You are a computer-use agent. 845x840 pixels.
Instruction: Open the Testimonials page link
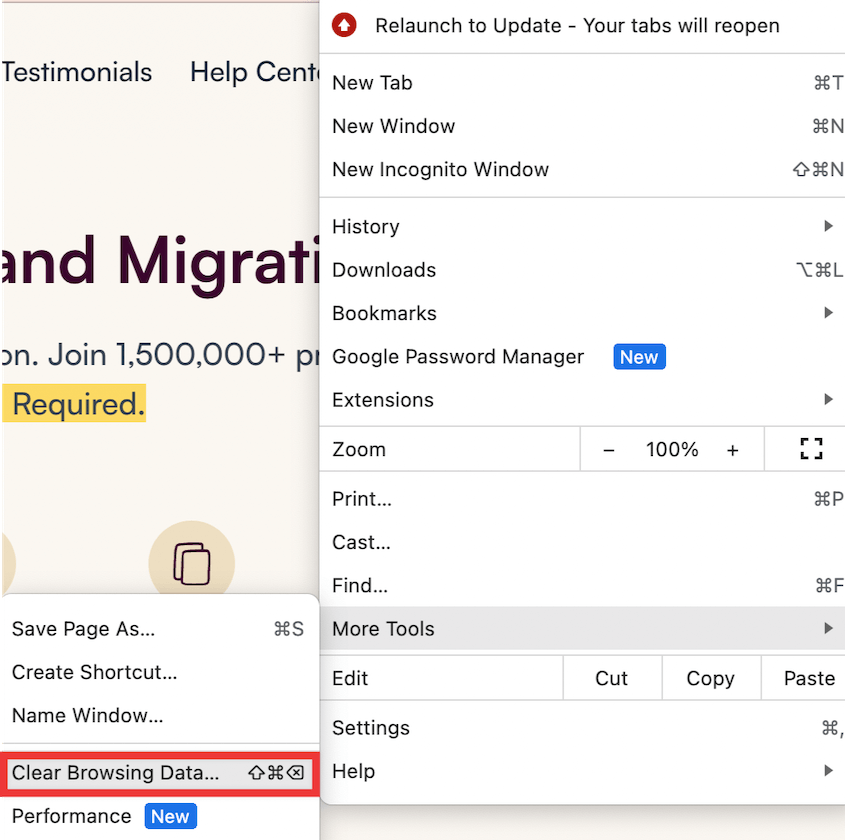[77, 72]
